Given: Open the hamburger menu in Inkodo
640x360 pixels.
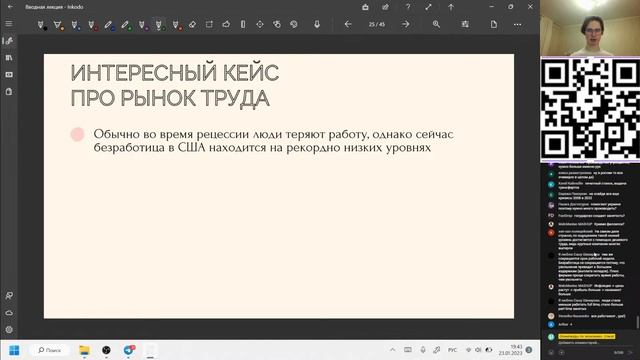Looking at the screenshot, I should (9, 24).
